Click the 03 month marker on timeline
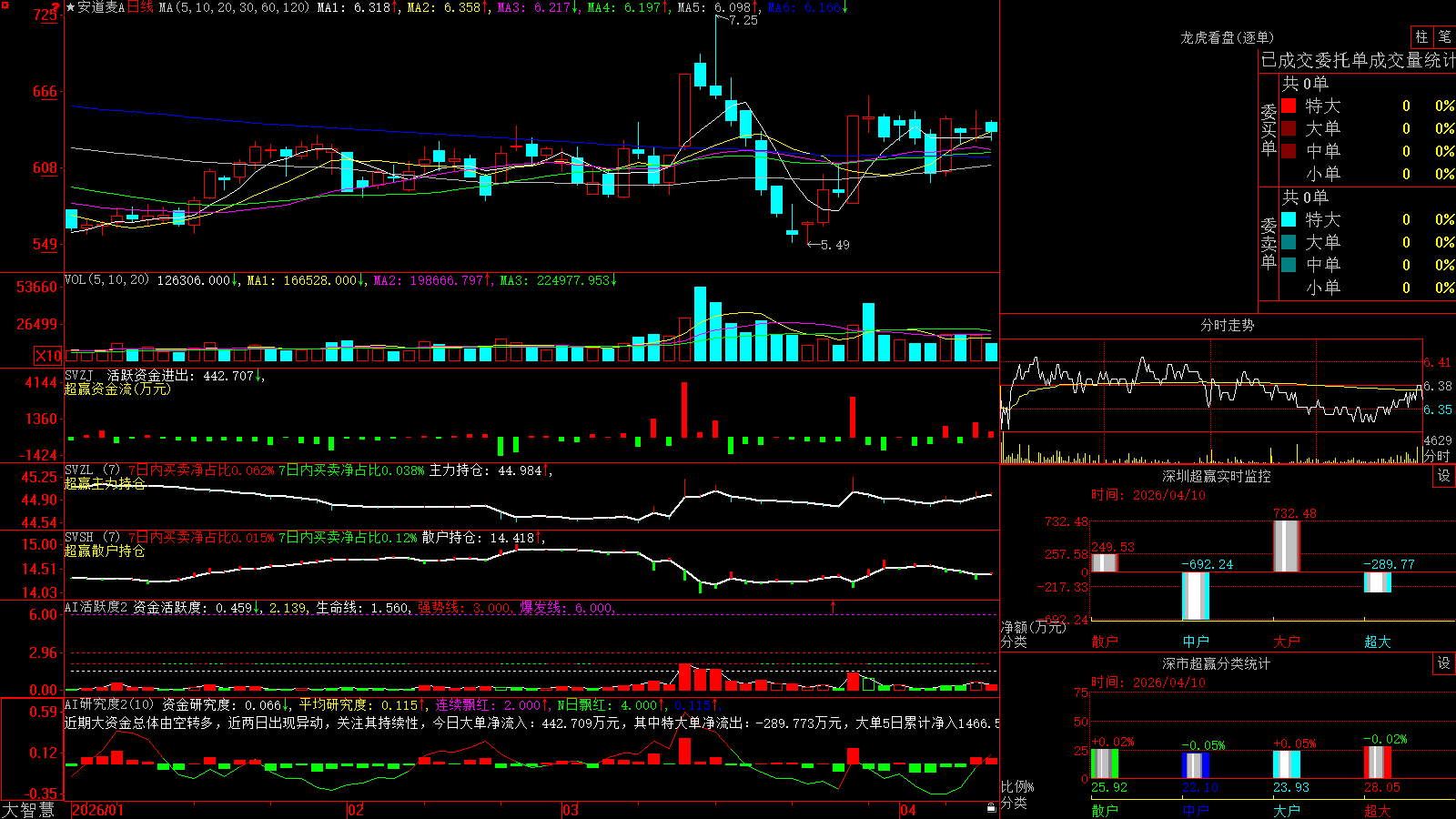 pyautogui.click(x=571, y=810)
